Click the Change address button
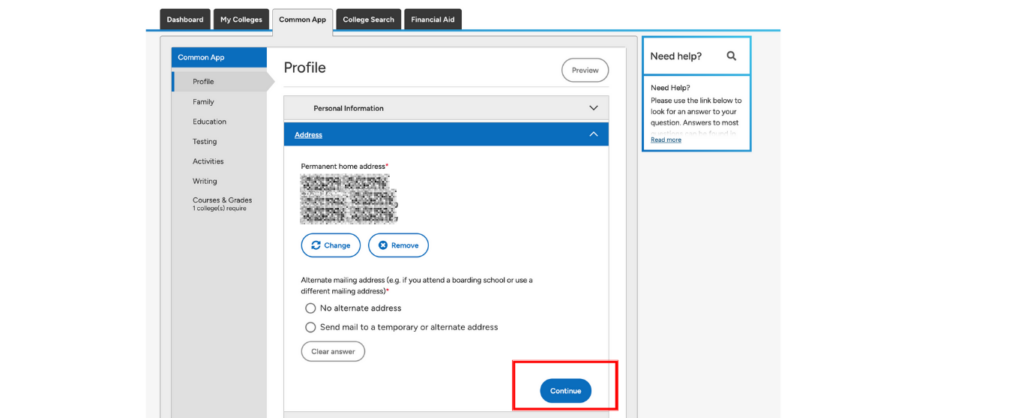1024x418 pixels. pyautogui.click(x=330, y=246)
